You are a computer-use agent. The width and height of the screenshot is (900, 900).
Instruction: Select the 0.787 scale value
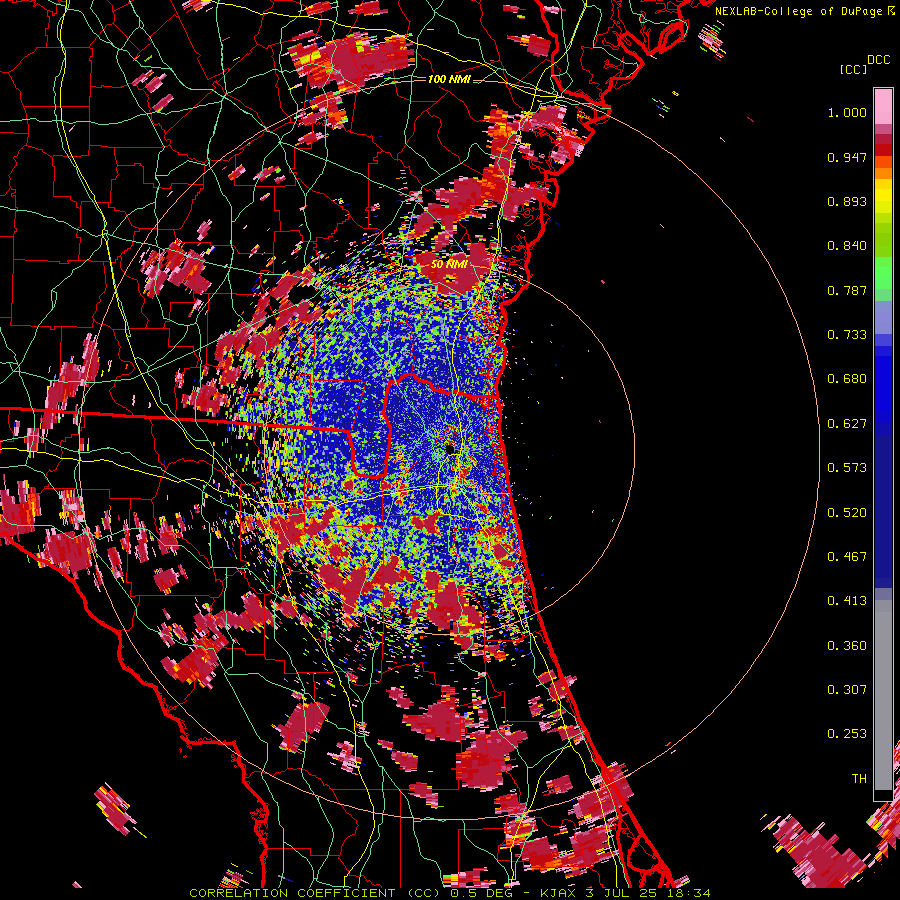847,290
